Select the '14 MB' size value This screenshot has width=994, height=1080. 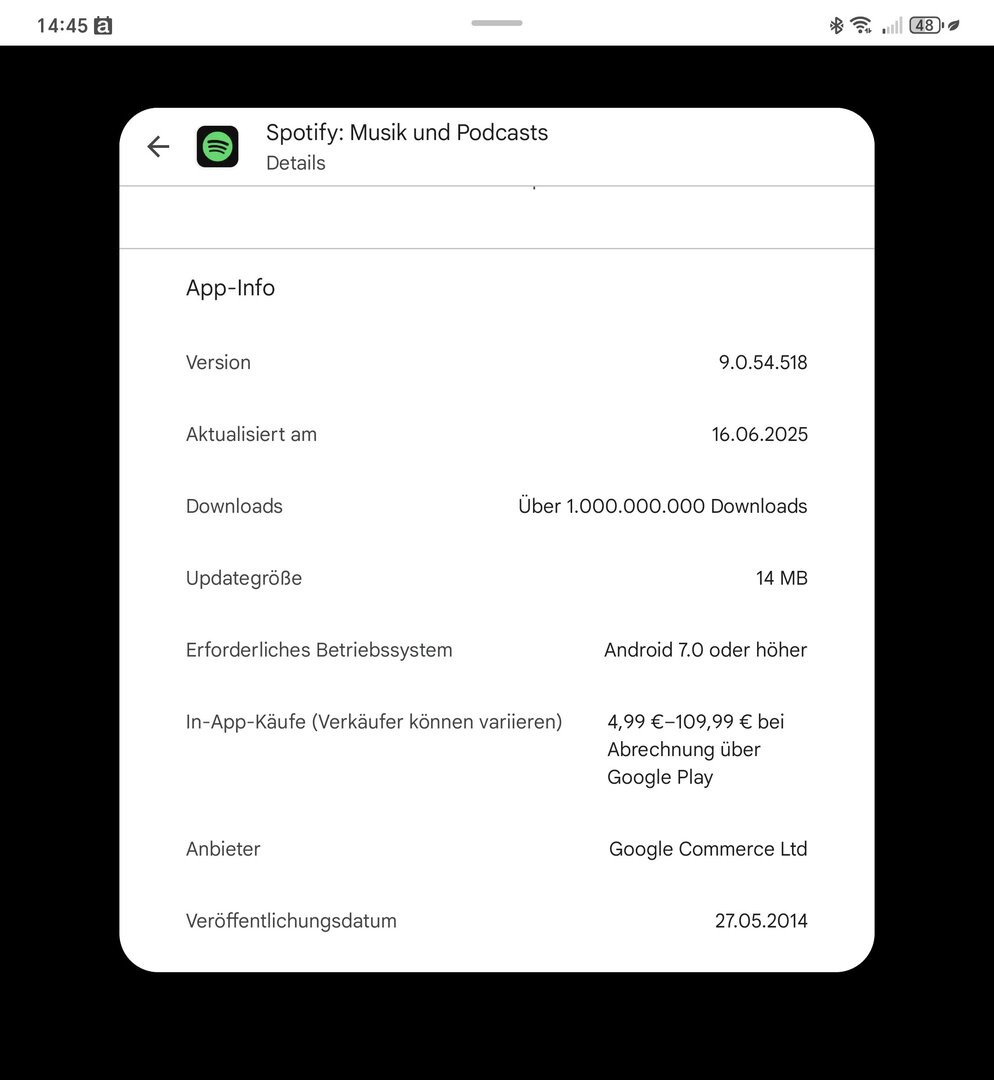[x=781, y=579]
